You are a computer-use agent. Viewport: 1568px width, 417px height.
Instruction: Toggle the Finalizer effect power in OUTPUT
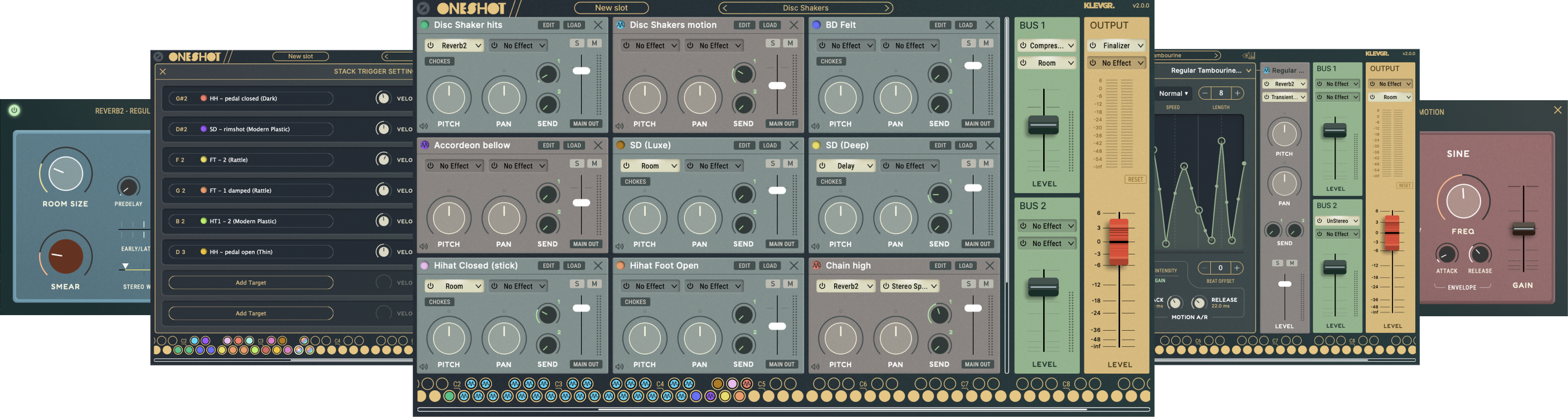click(1093, 46)
